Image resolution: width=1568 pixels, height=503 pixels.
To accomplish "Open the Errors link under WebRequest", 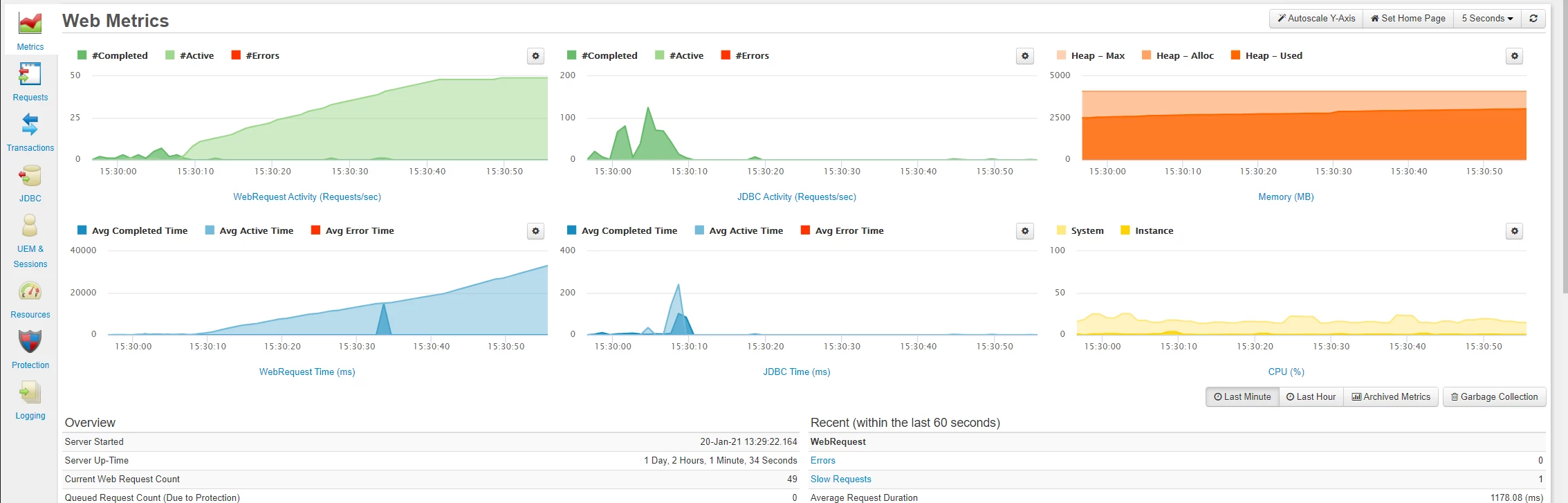I will point(822,461).
